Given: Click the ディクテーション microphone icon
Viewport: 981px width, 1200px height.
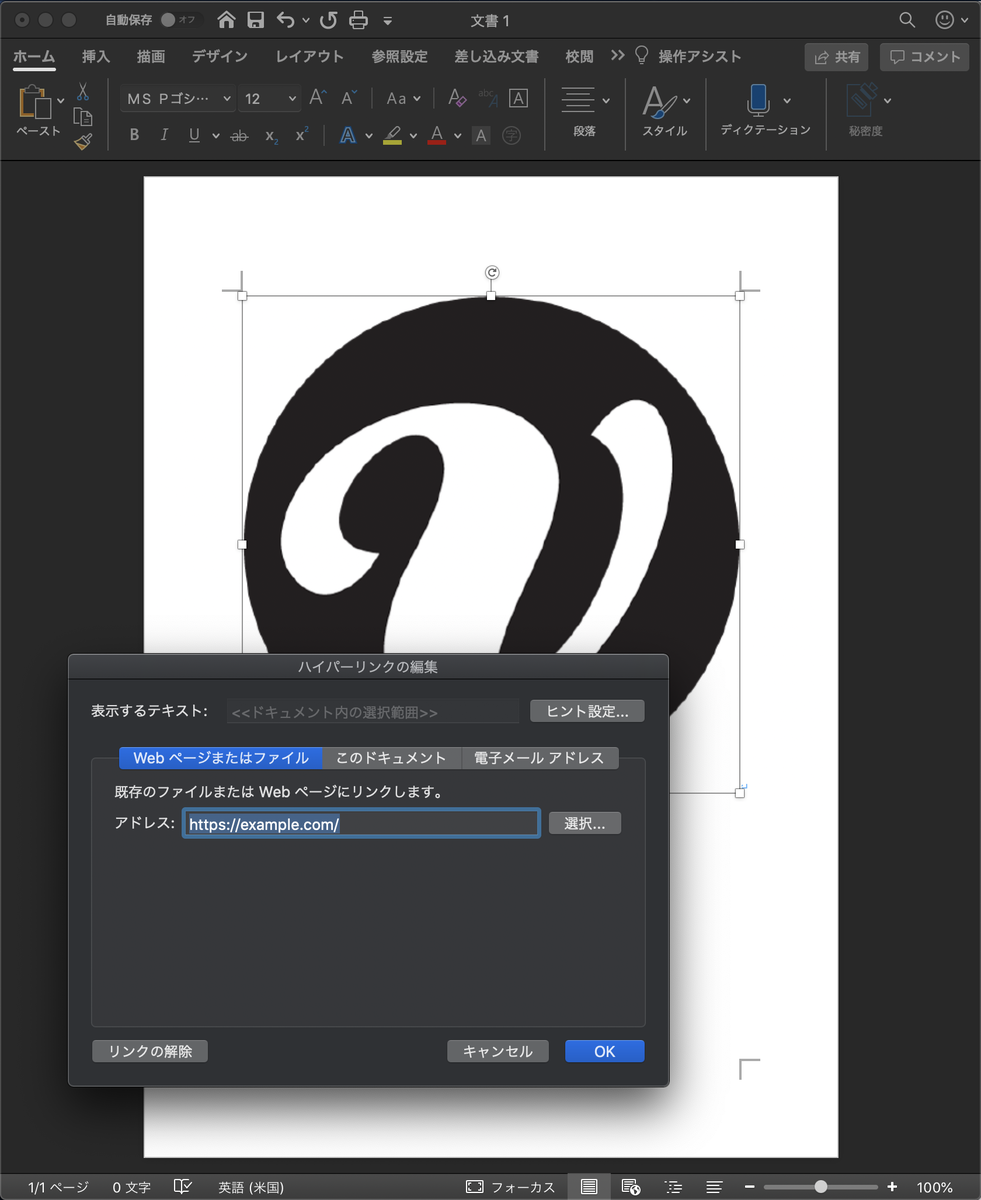Looking at the screenshot, I should point(757,100).
